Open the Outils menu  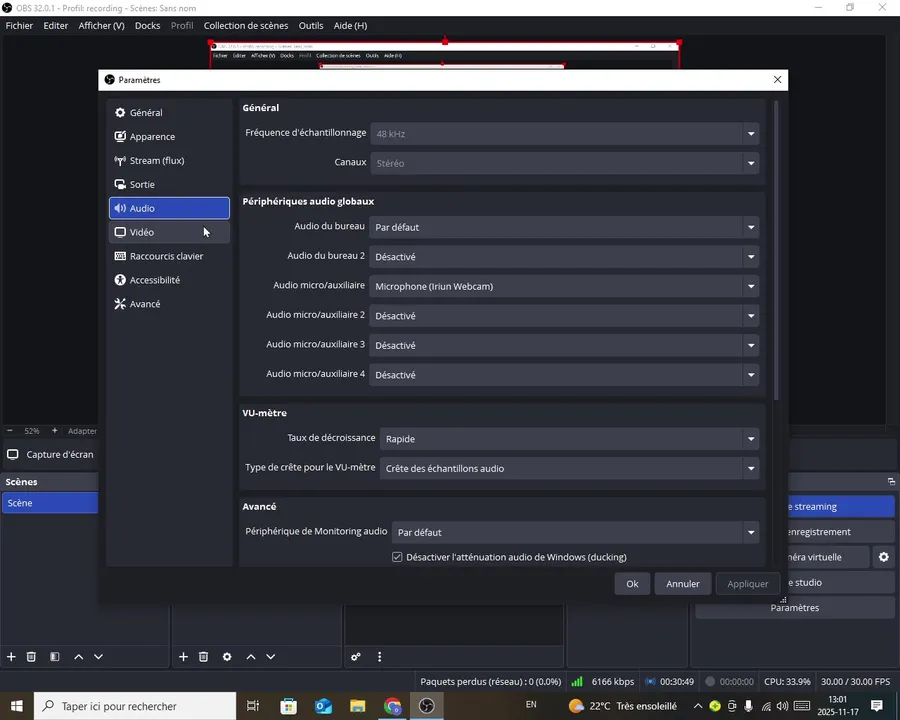tap(311, 26)
